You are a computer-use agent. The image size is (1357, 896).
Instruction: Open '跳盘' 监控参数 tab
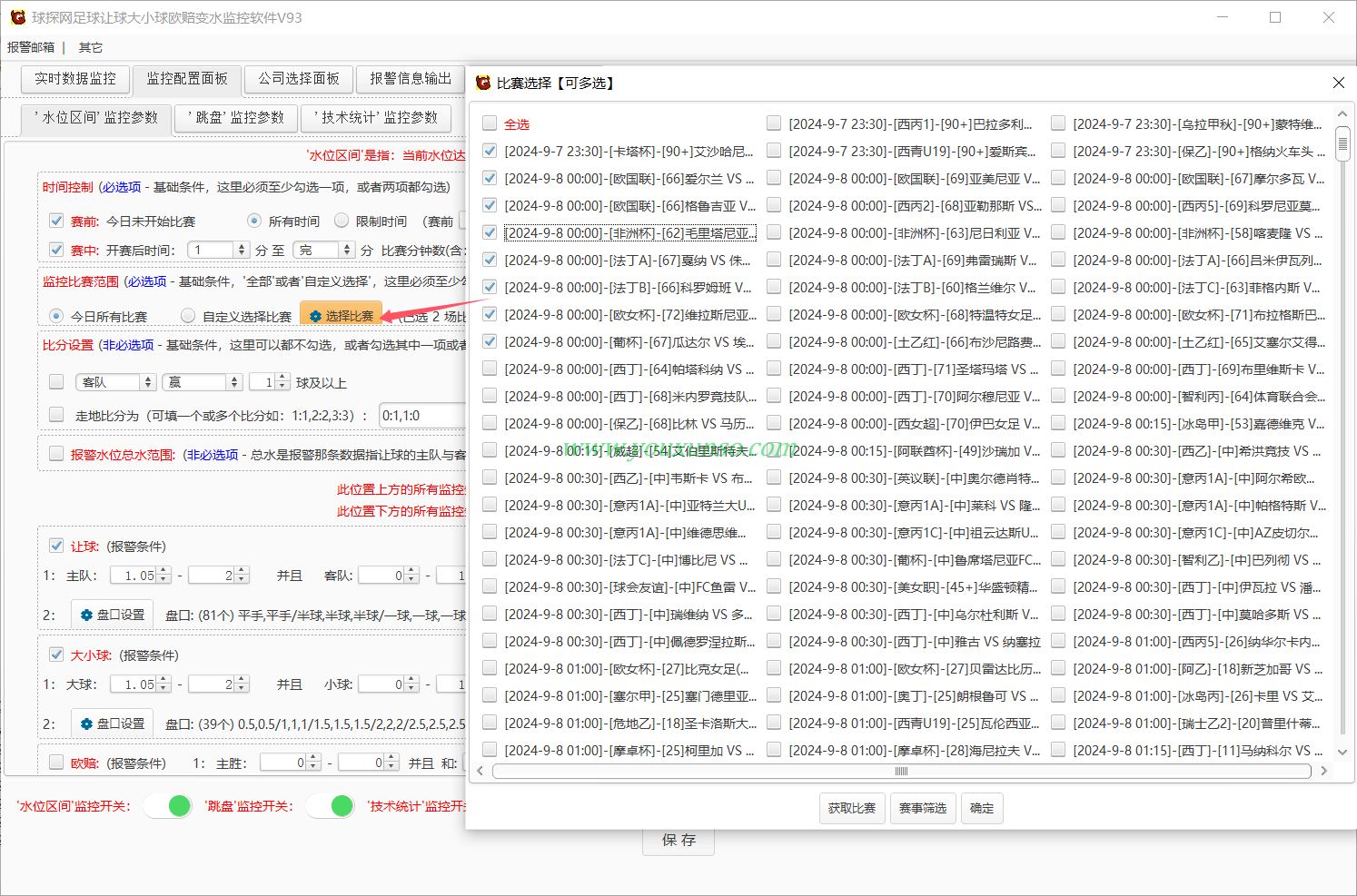[236, 118]
